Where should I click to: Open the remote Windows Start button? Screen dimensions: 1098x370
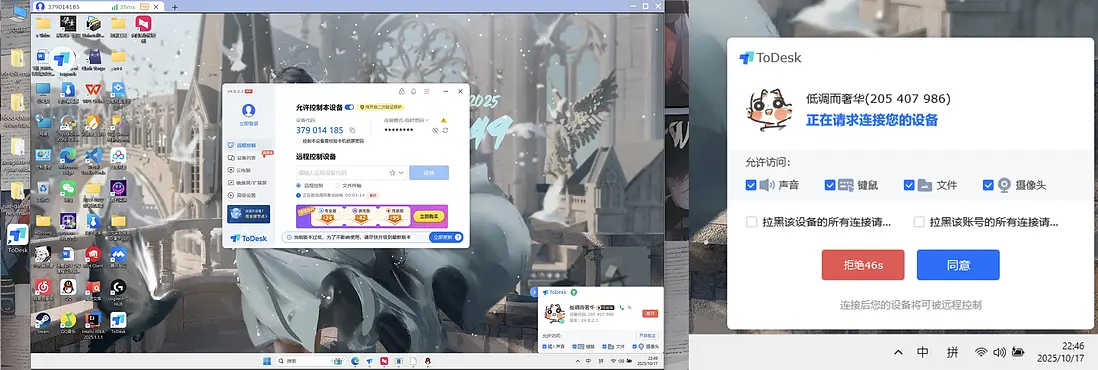pyautogui.click(x=267, y=361)
